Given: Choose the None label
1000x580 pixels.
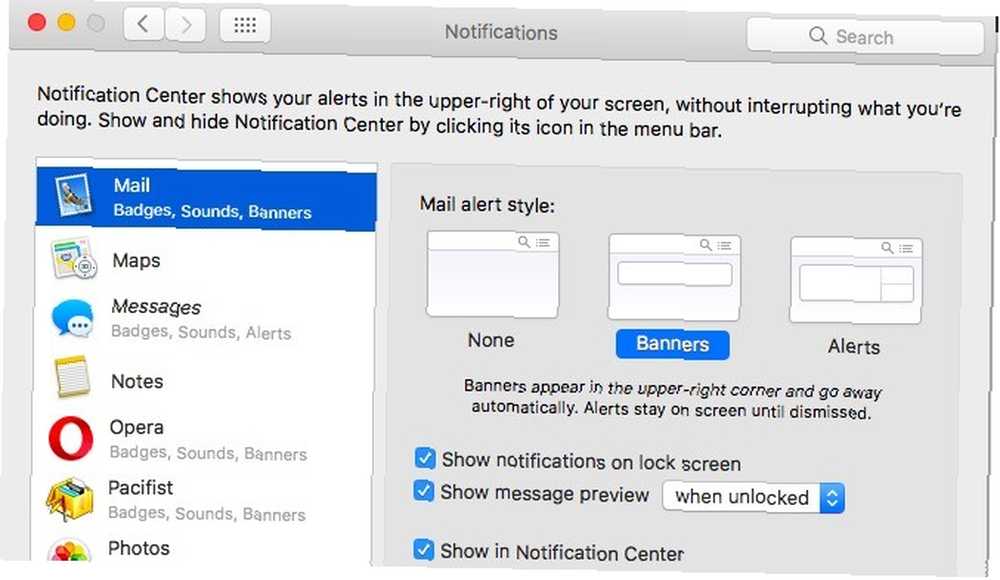Looking at the screenshot, I should (490, 340).
